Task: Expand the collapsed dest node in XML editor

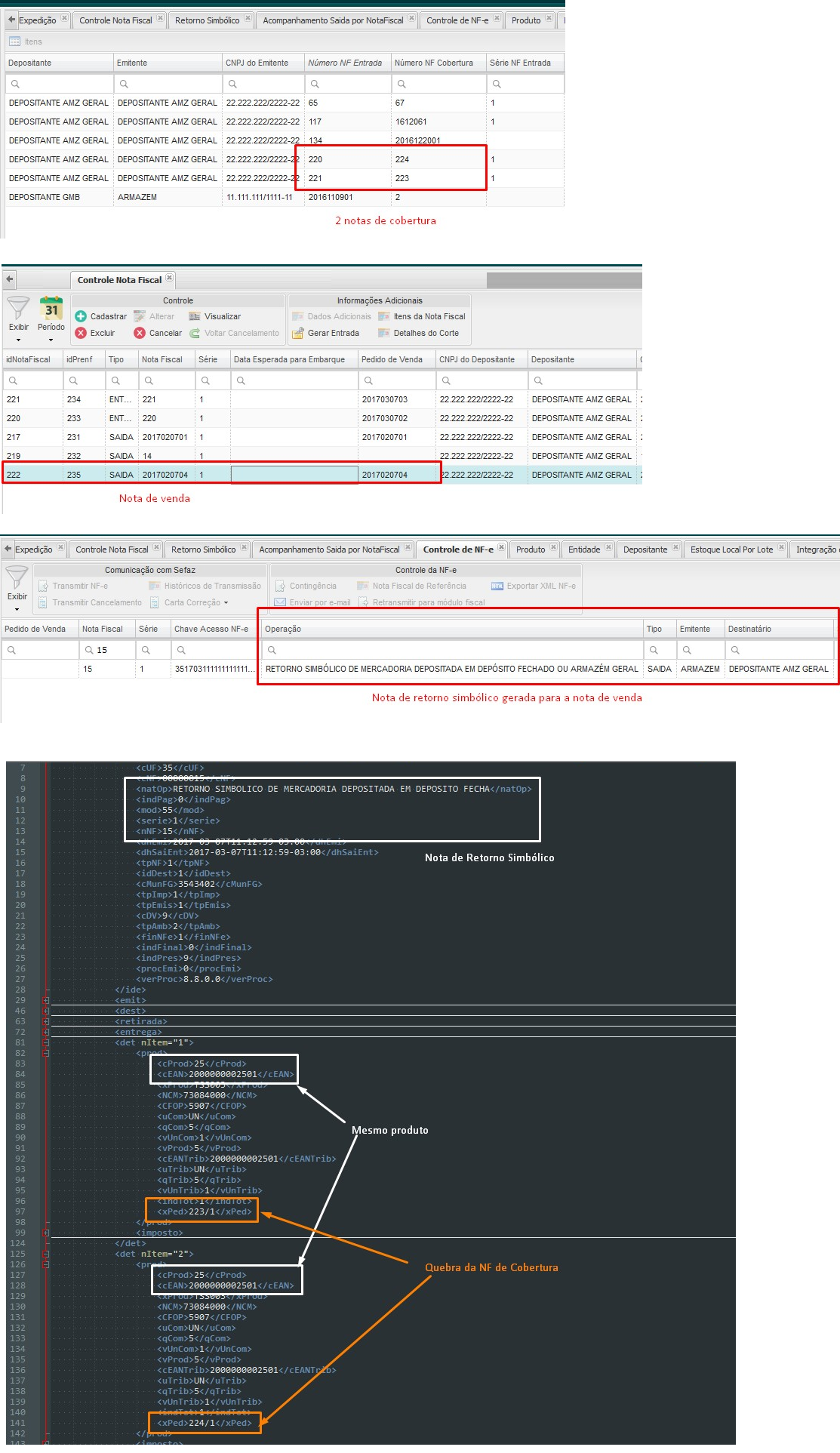Action: (46, 1011)
